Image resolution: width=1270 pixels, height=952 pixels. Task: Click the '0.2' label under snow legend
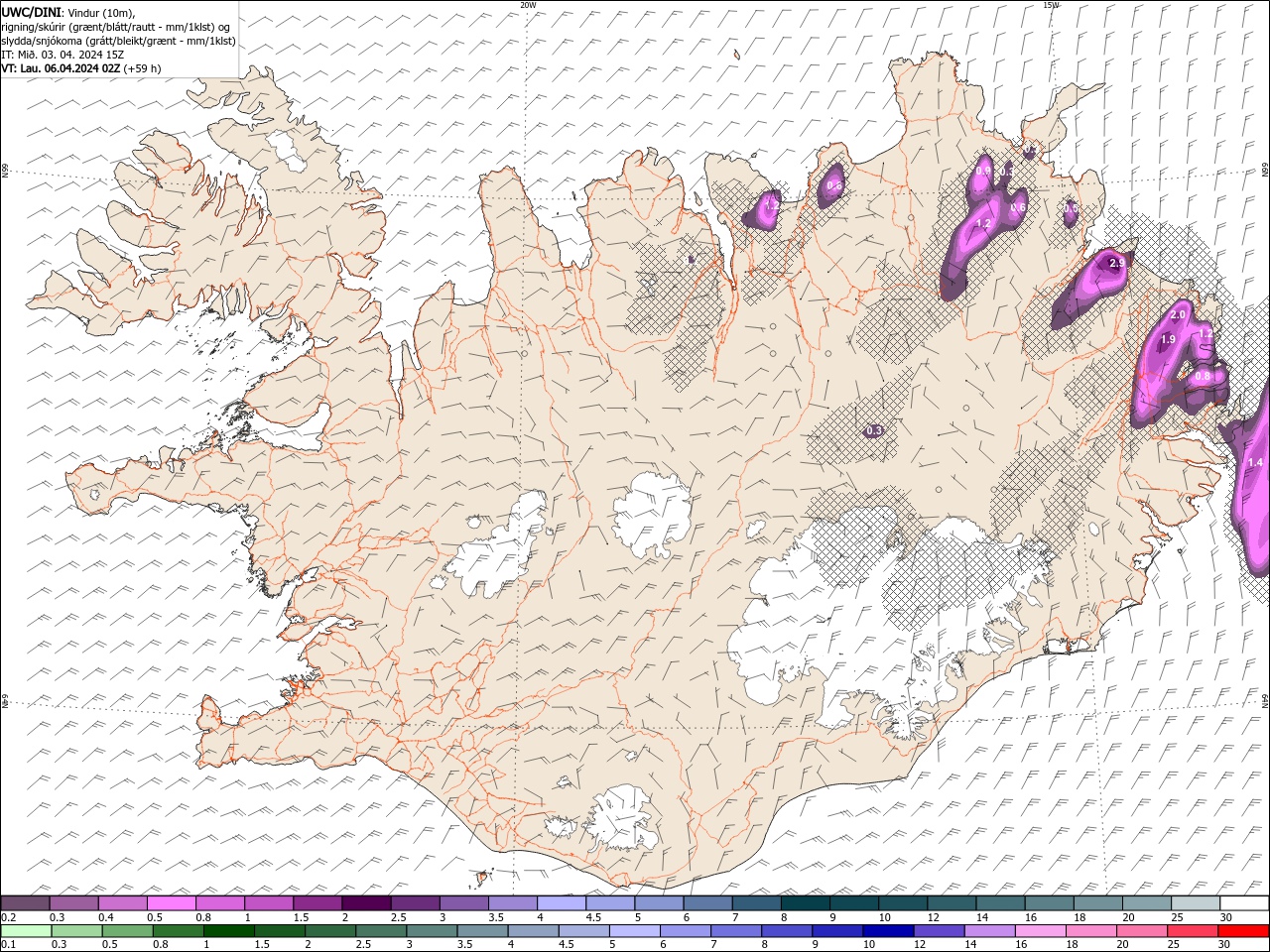(x=8, y=916)
